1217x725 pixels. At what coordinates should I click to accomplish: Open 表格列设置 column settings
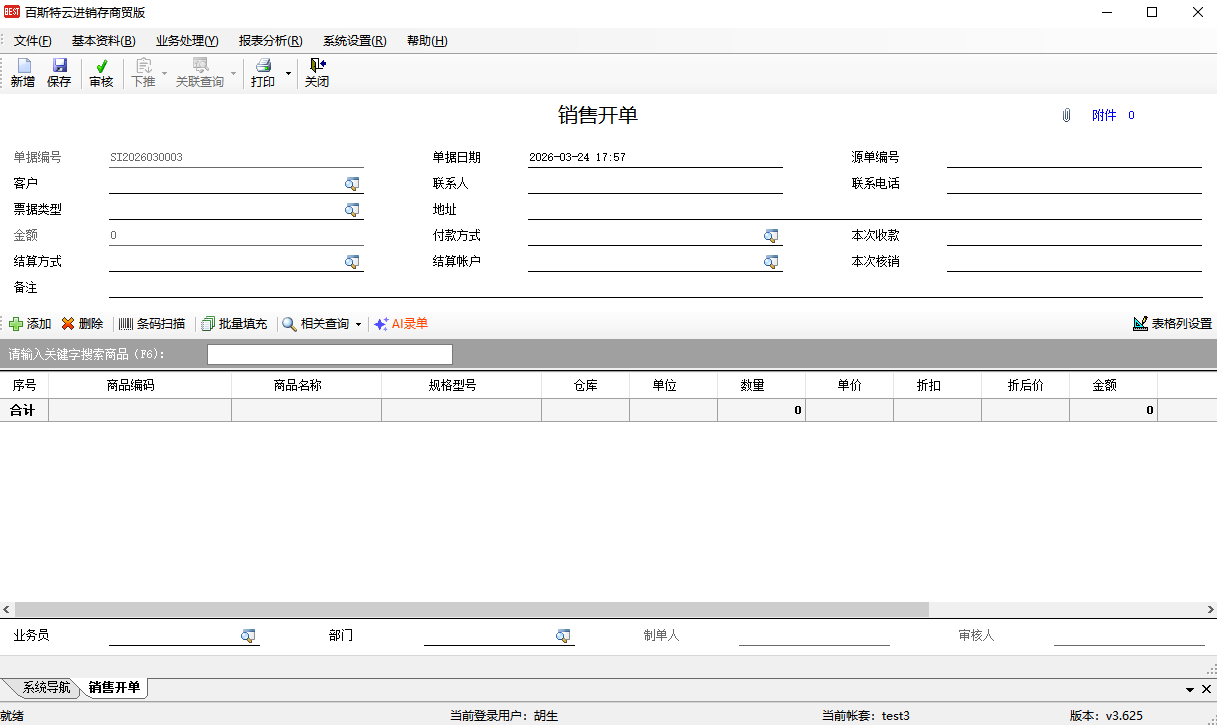point(1172,324)
